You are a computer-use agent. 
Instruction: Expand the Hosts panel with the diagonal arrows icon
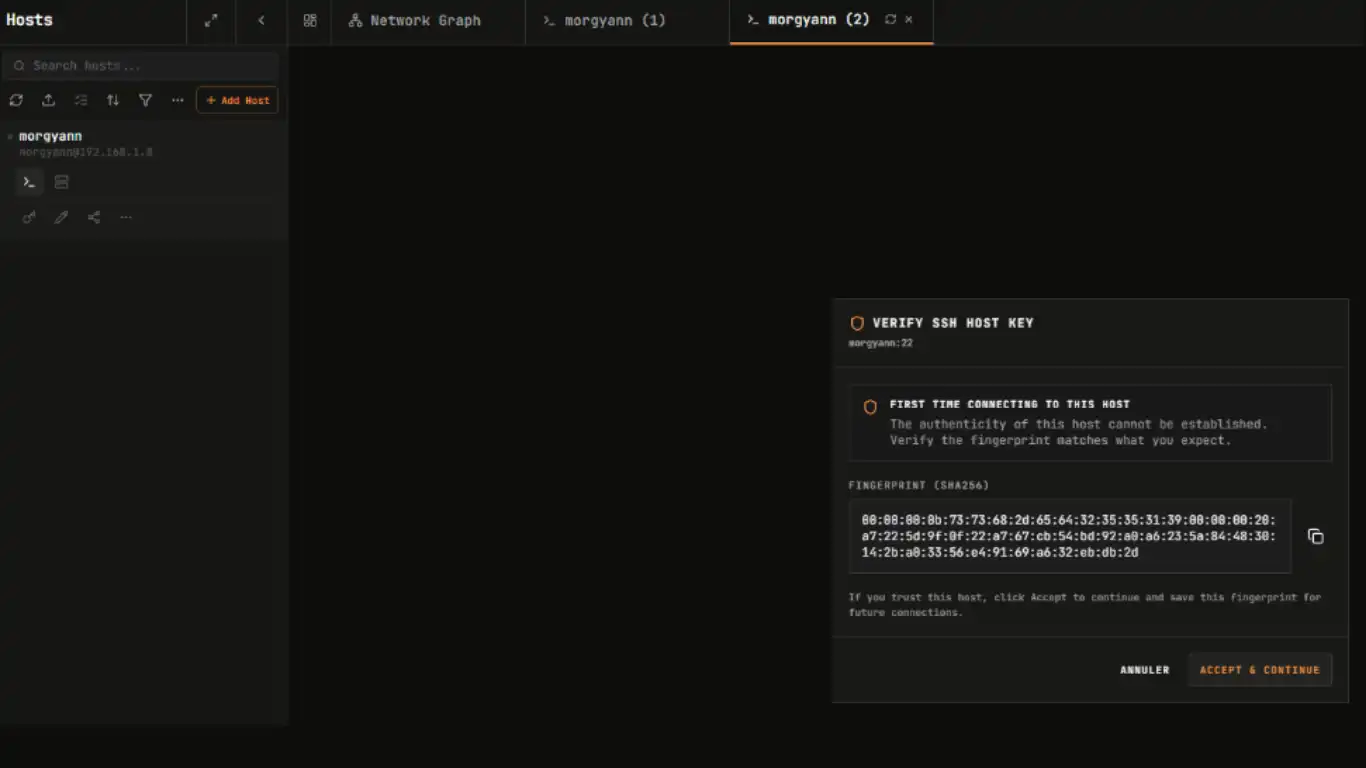[x=211, y=20]
